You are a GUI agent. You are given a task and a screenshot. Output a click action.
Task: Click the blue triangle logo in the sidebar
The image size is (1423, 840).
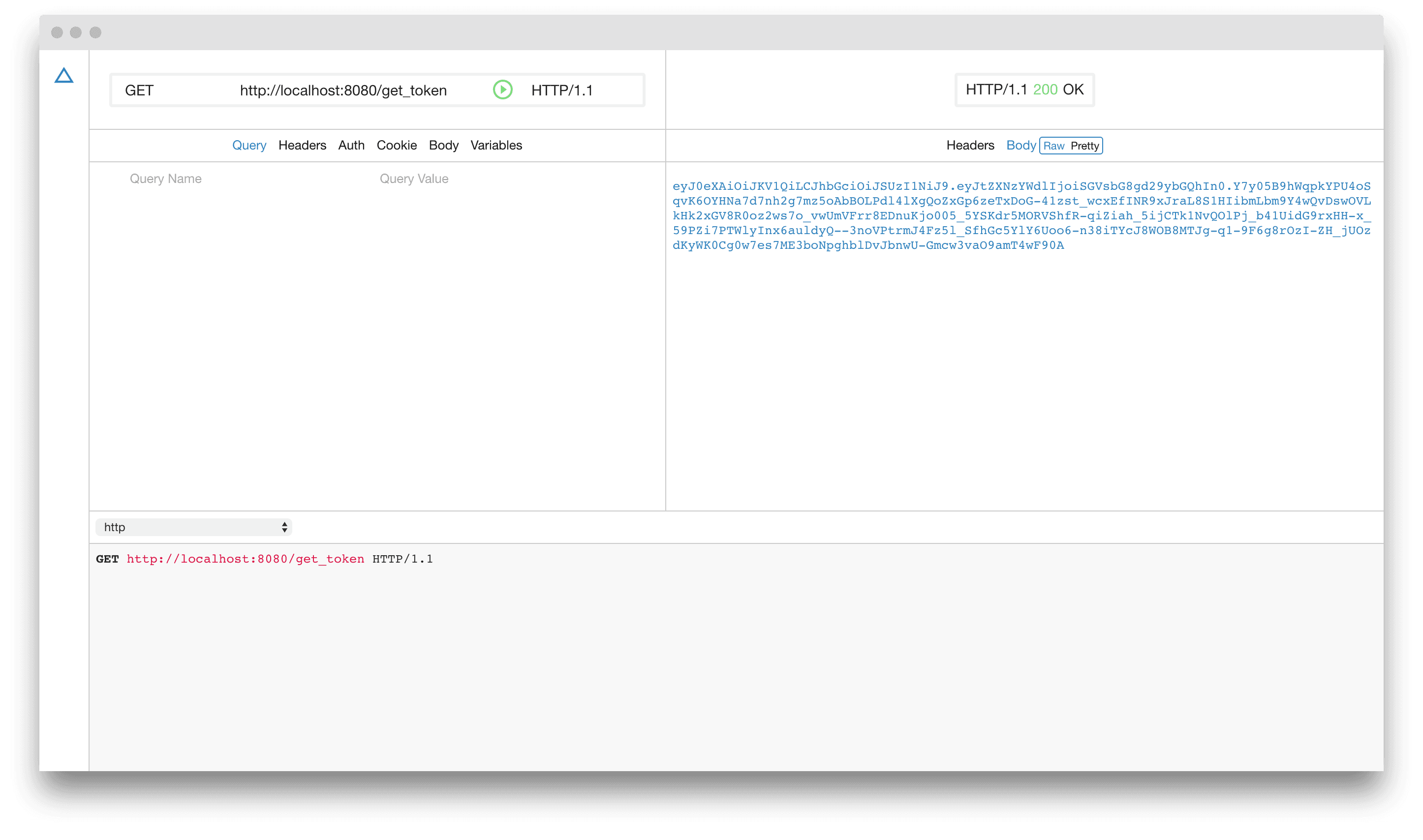(64, 76)
